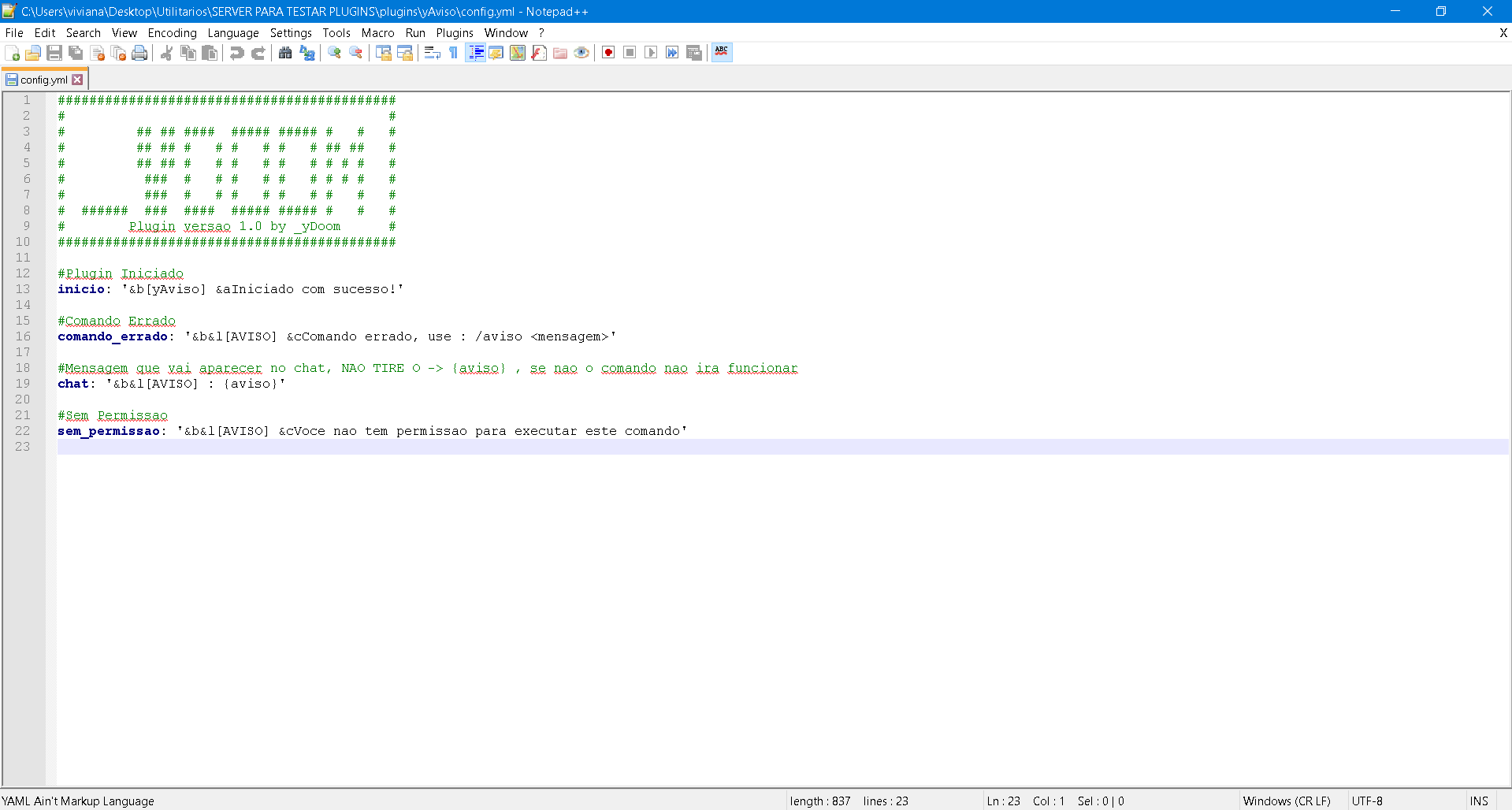The image size is (1512, 810).
Task: Open the File menu
Action: pos(14,33)
